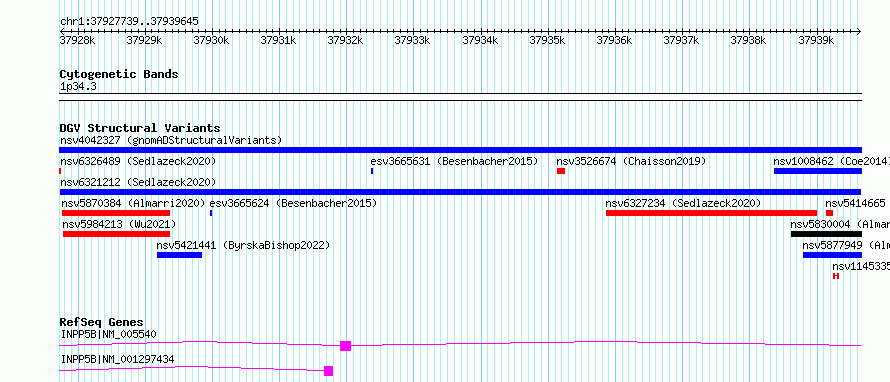Select the red nsv1145335 H-shaped marker
This screenshot has height=382, width=890.
[836, 276]
